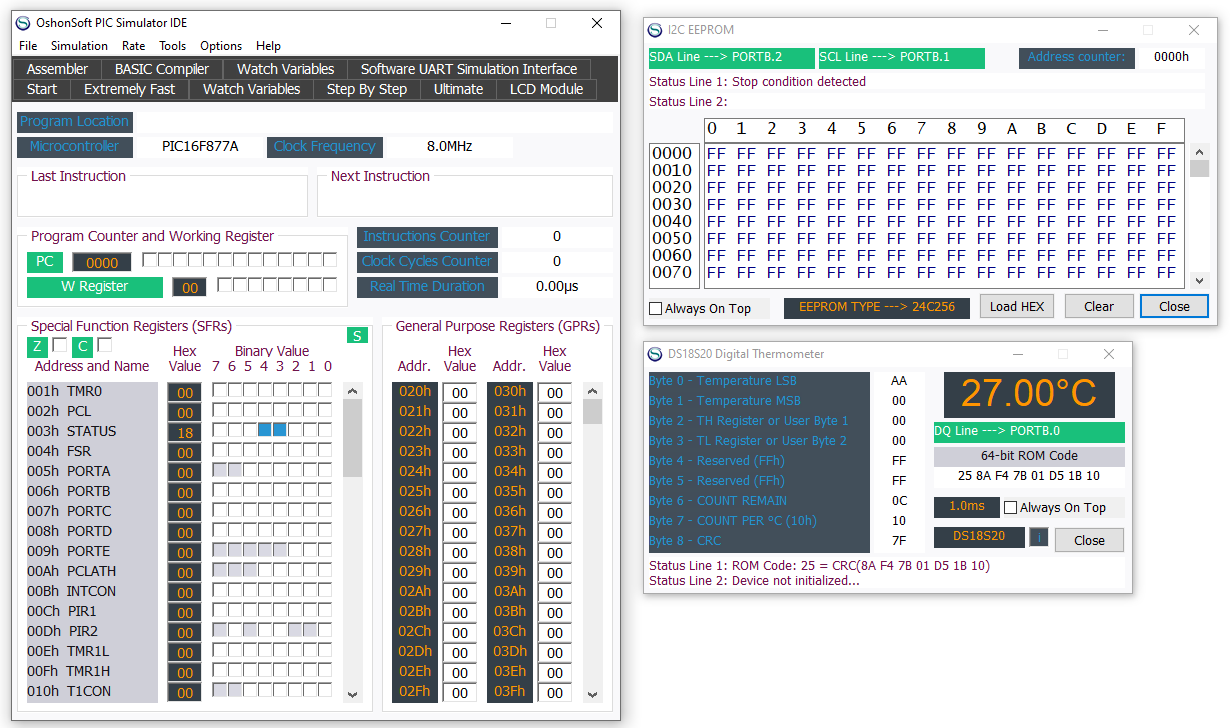The width and height of the screenshot is (1230, 728).
Task: Click the SCL Line PORTB.1 assignment
Action: (x=901, y=58)
